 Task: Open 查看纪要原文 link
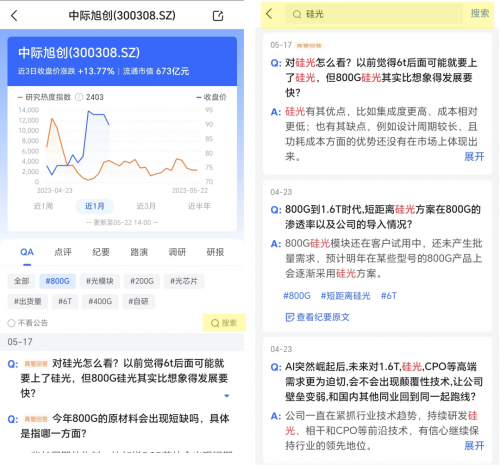point(317,317)
